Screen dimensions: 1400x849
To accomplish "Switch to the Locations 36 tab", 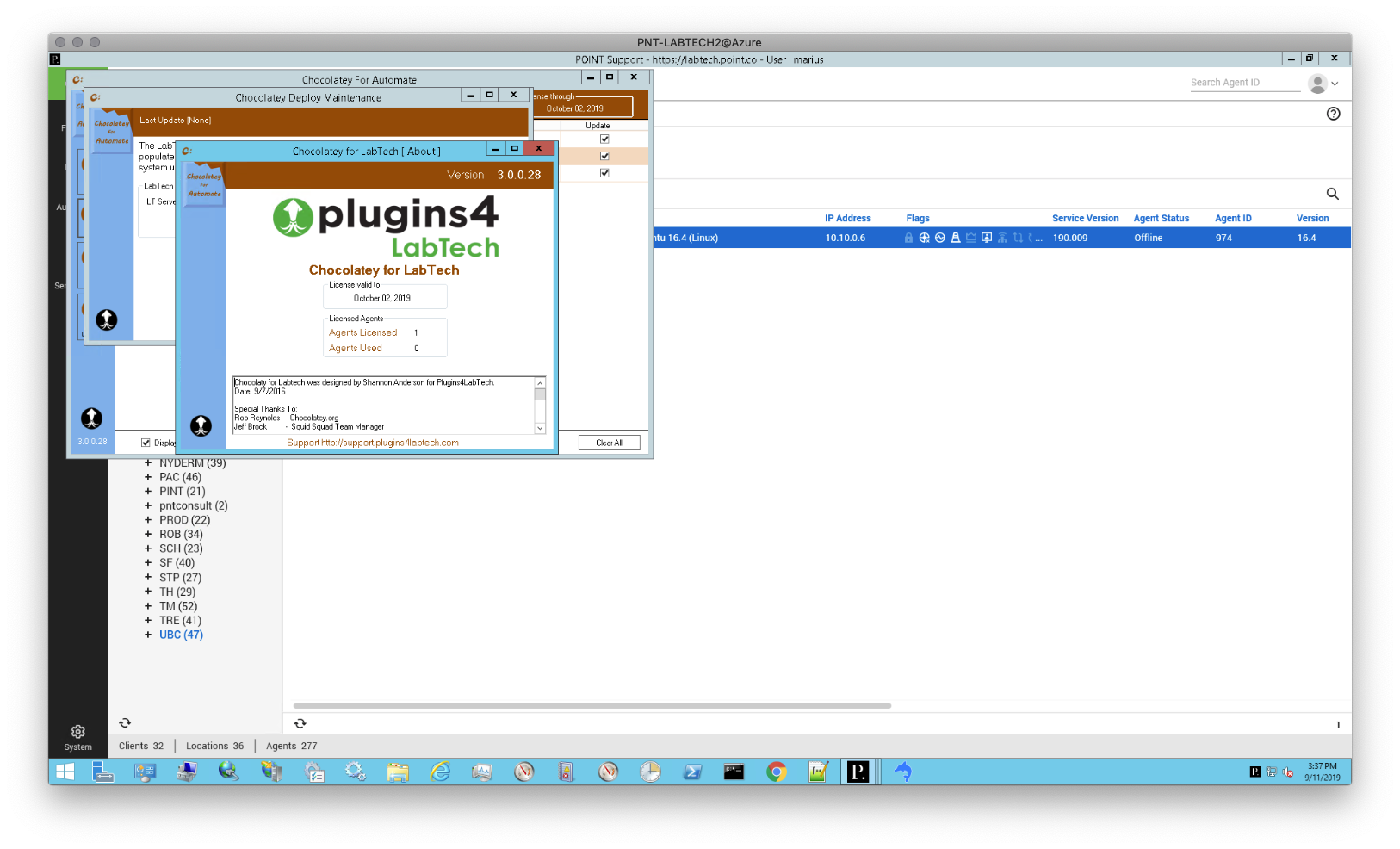I will (x=214, y=746).
